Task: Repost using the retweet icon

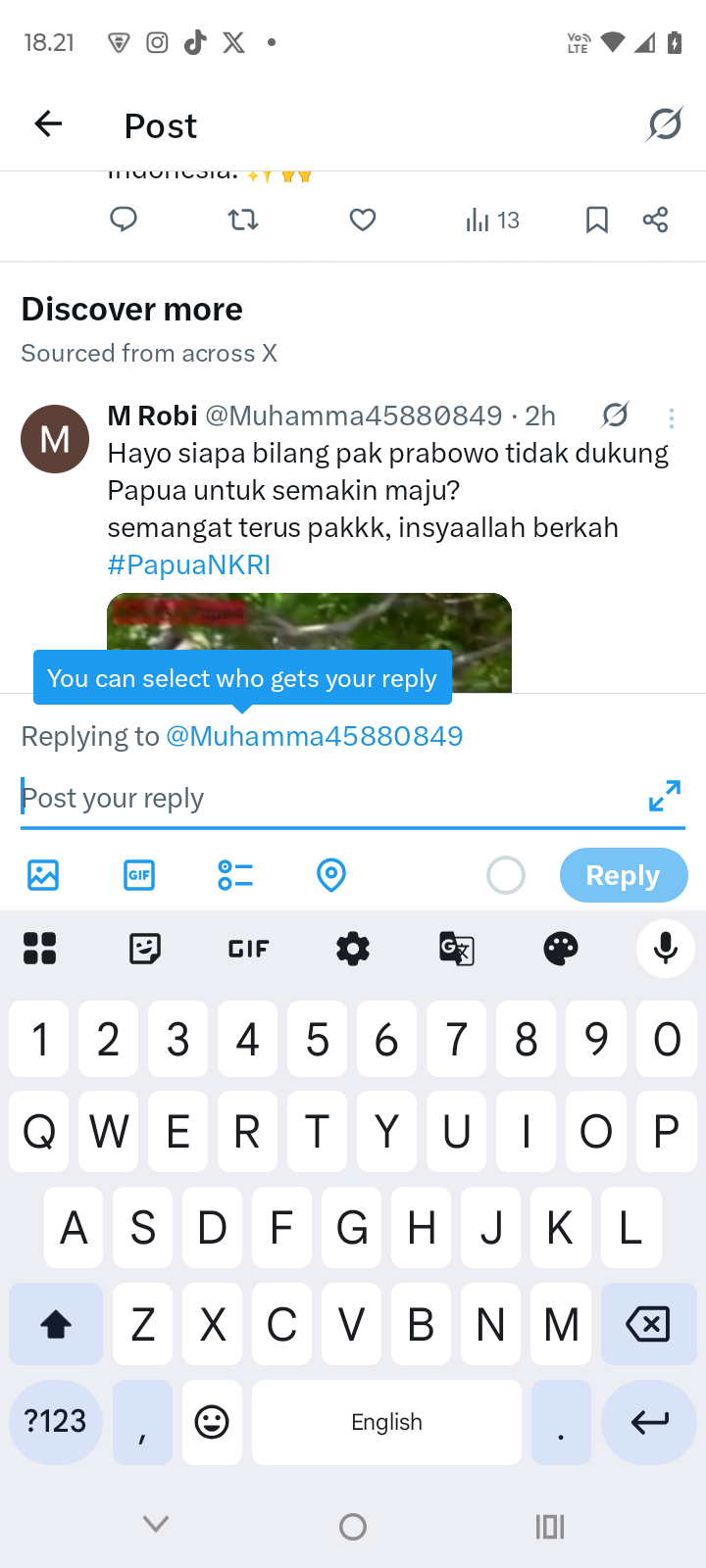Action: coord(243,220)
